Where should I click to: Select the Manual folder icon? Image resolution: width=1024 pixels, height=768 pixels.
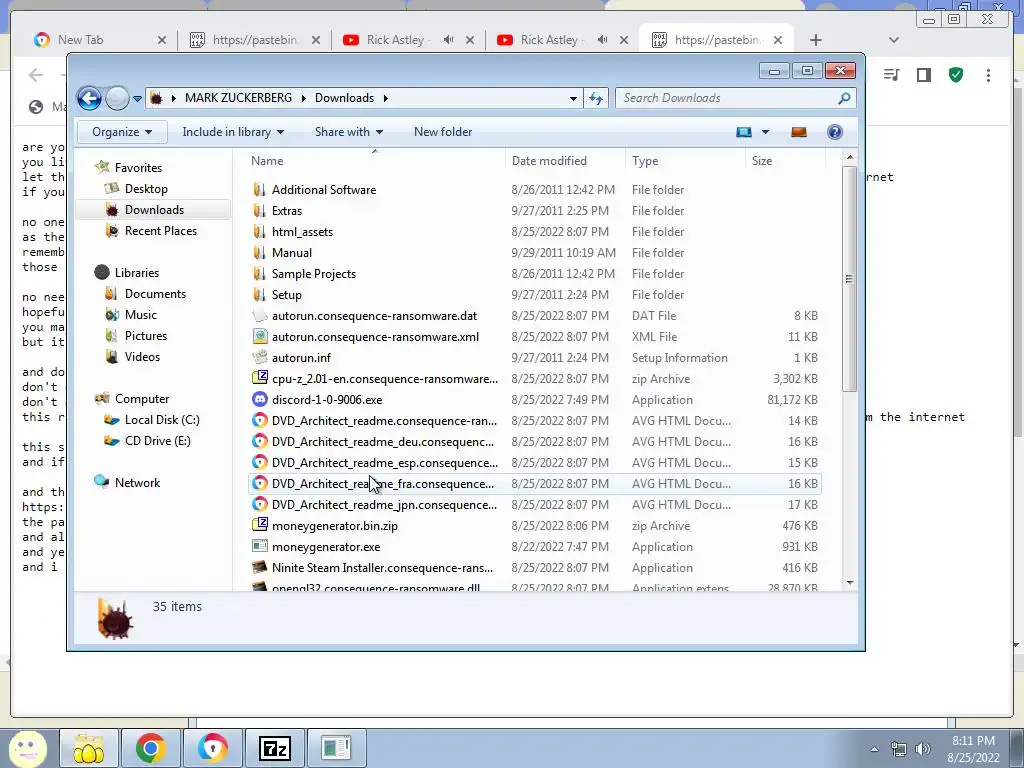pyautogui.click(x=259, y=253)
